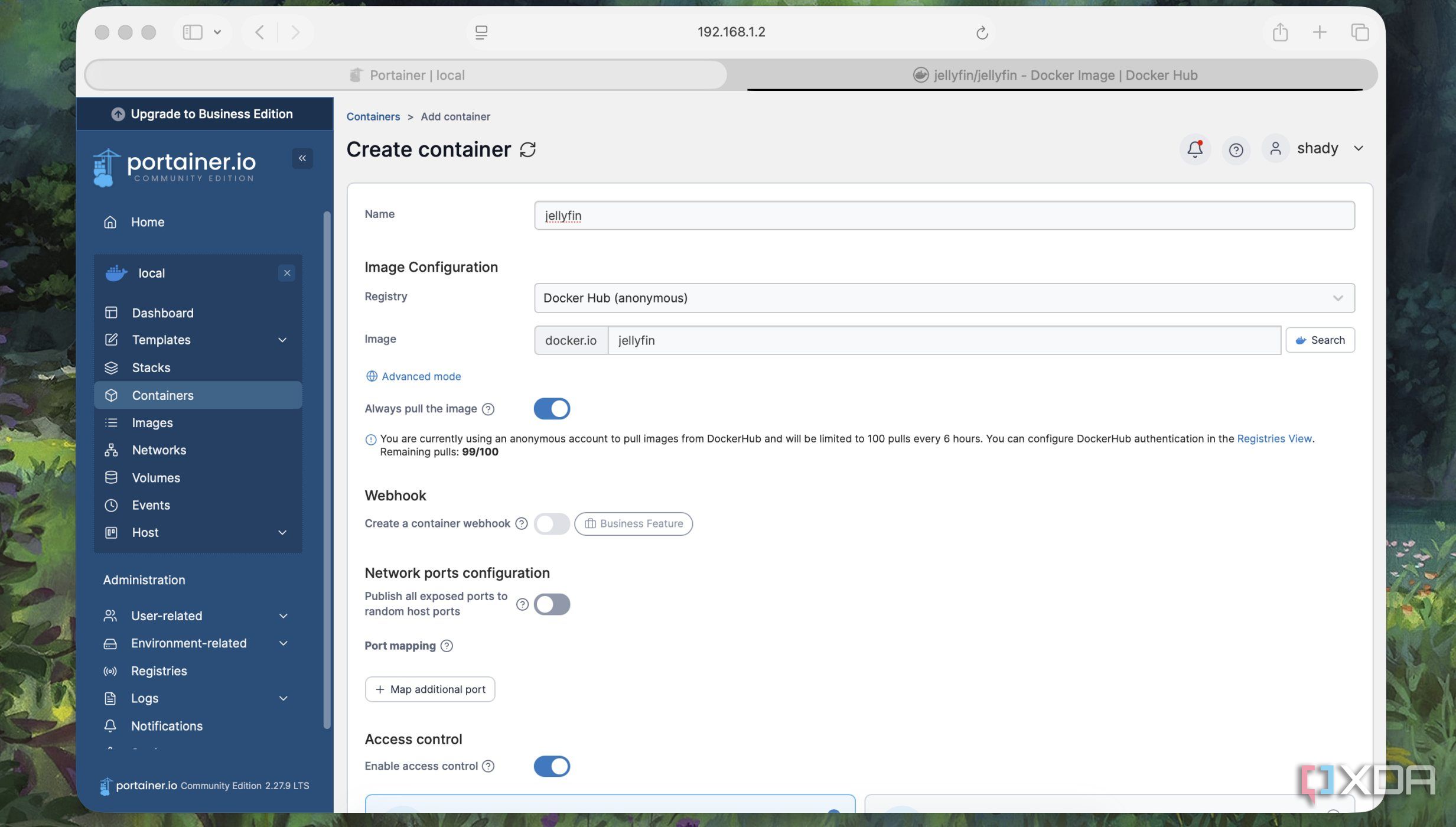Viewport: 1456px width, 827px height.
Task: Toggle the Create a container webhook switch
Action: tap(551, 523)
